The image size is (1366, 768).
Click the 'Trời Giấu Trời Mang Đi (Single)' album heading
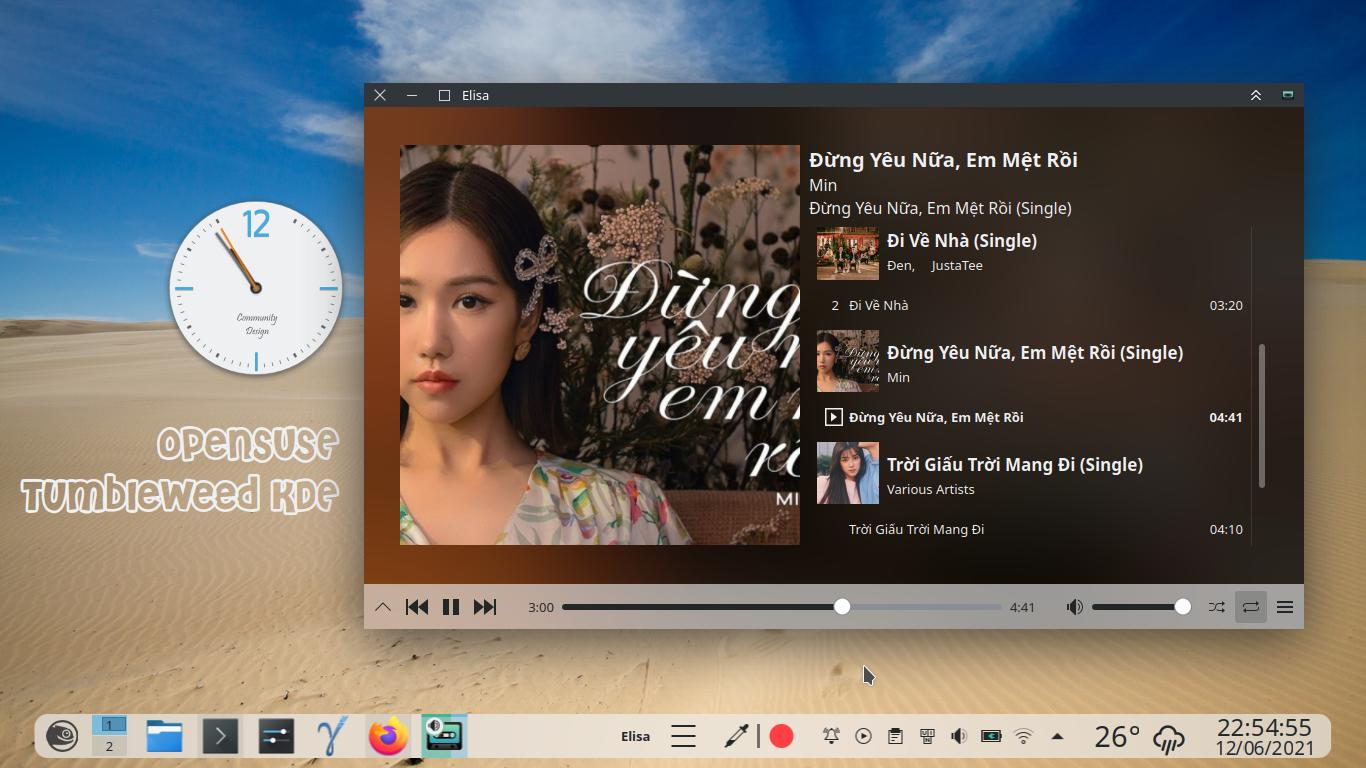[x=1015, y=464]
